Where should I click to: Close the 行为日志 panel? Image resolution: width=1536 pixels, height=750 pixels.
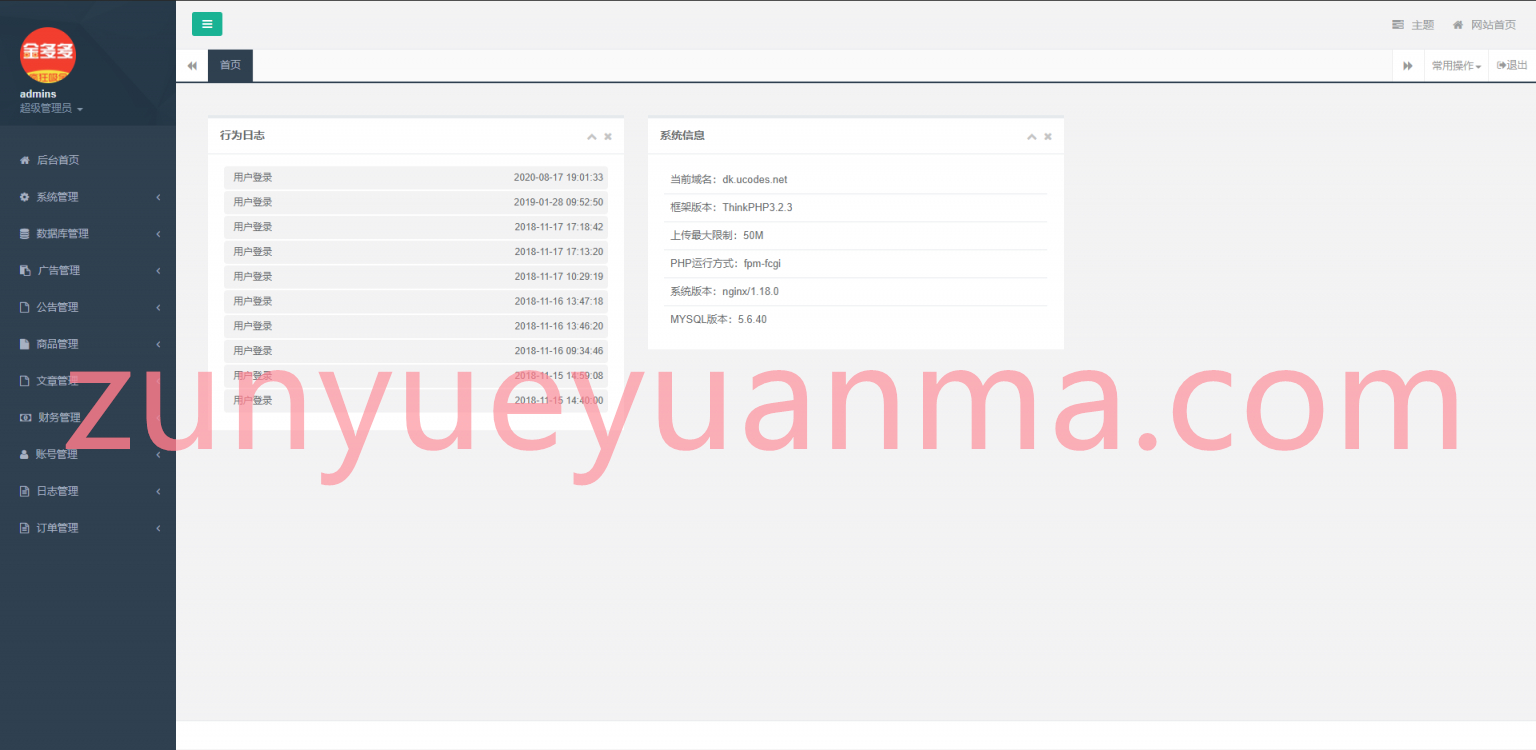click(608, 136)
